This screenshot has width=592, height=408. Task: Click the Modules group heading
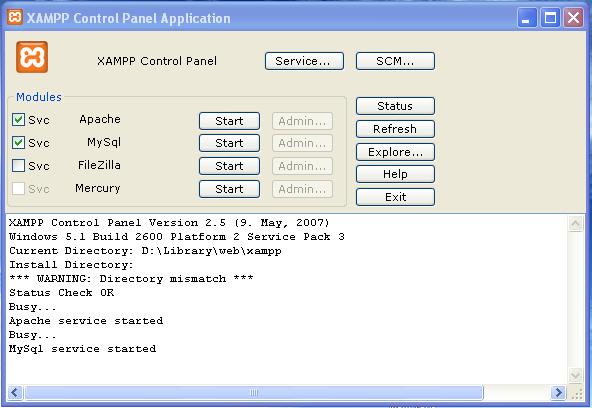39,97
